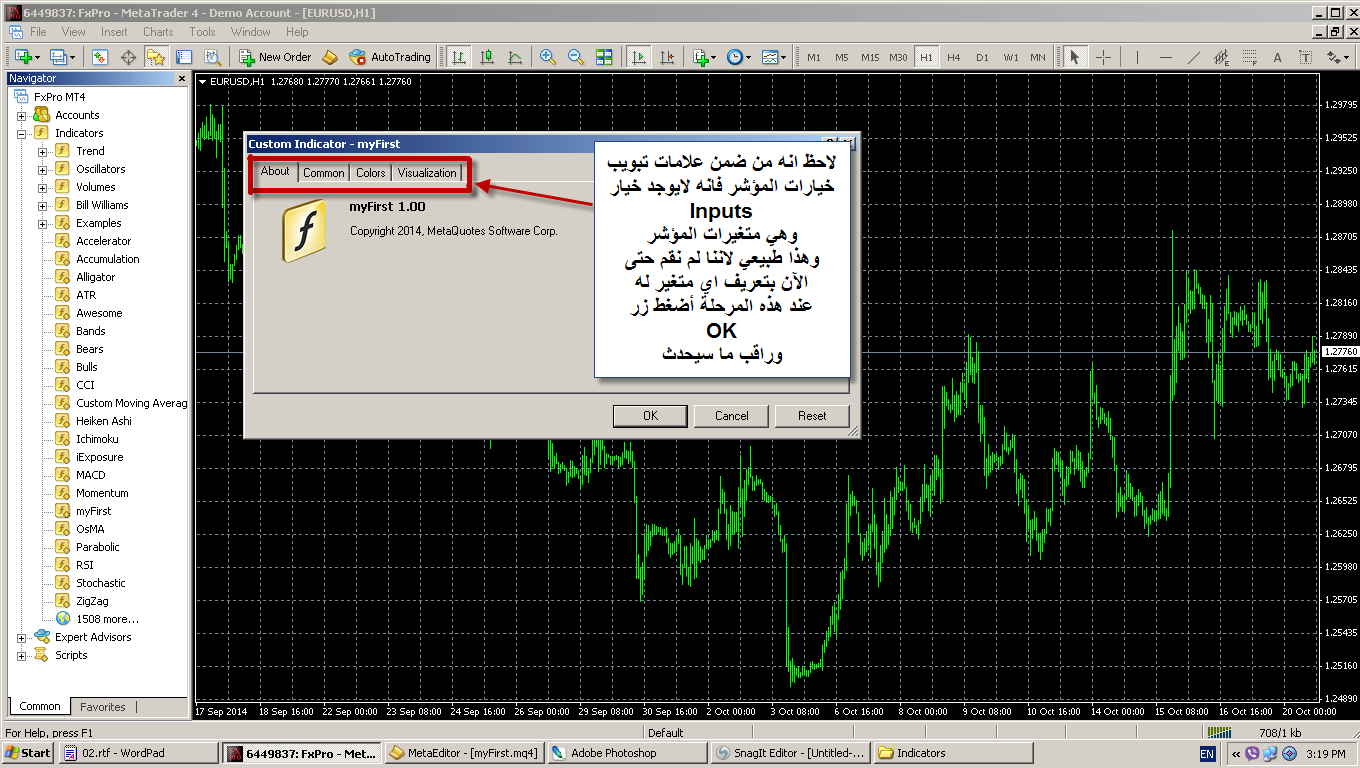Open the 02.rtf WordPad taskbar item
Image resolution: width=1360 pixels, height=768 pixels.
(138, 753)
